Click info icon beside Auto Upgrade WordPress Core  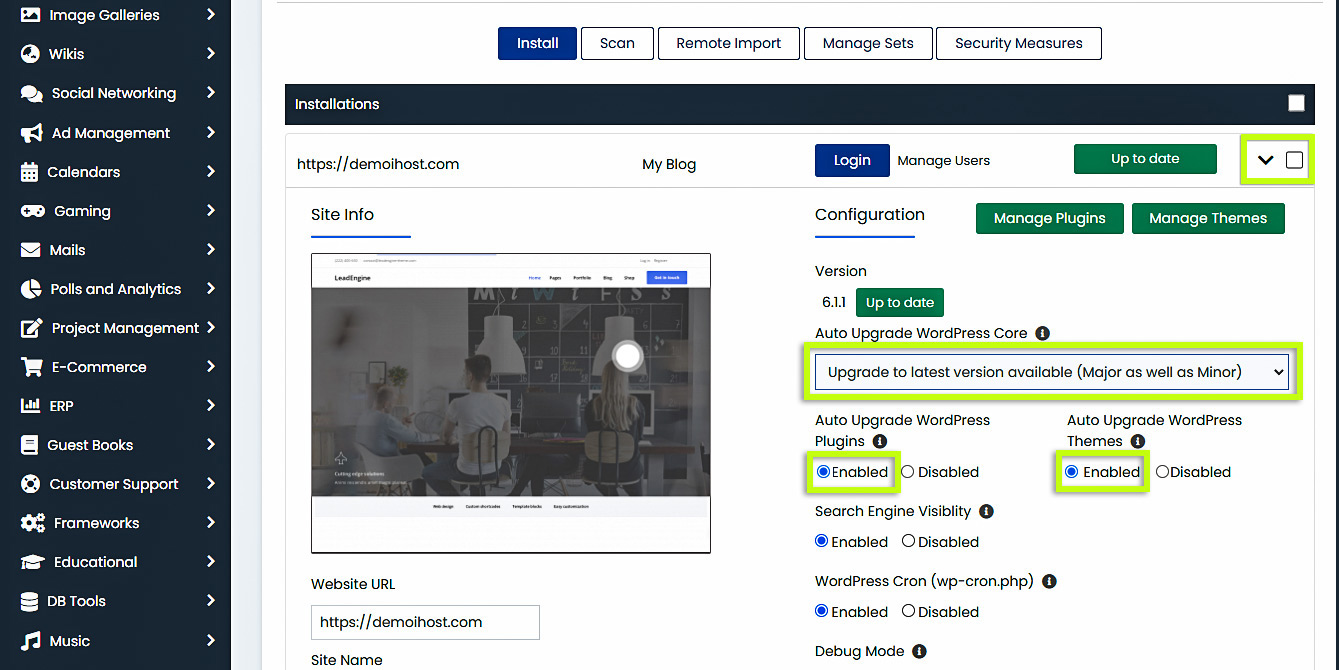(1042, 333)
